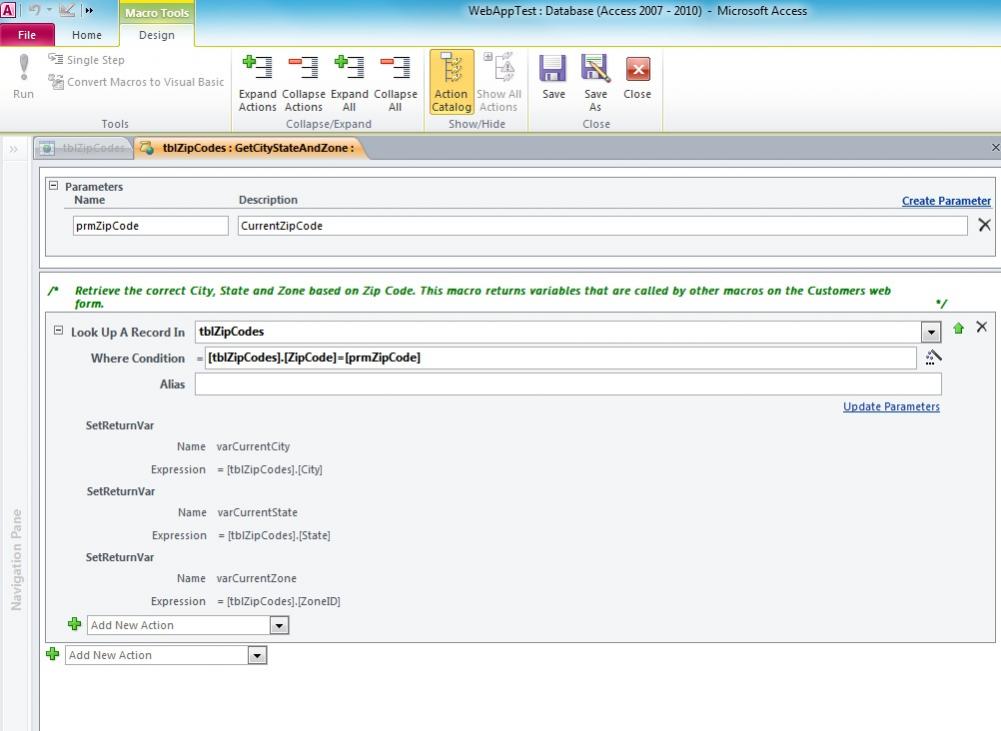Select the varCurrentCity SetReturnVar action
The height and width of the screenshot is (731, 1001).
120,425
